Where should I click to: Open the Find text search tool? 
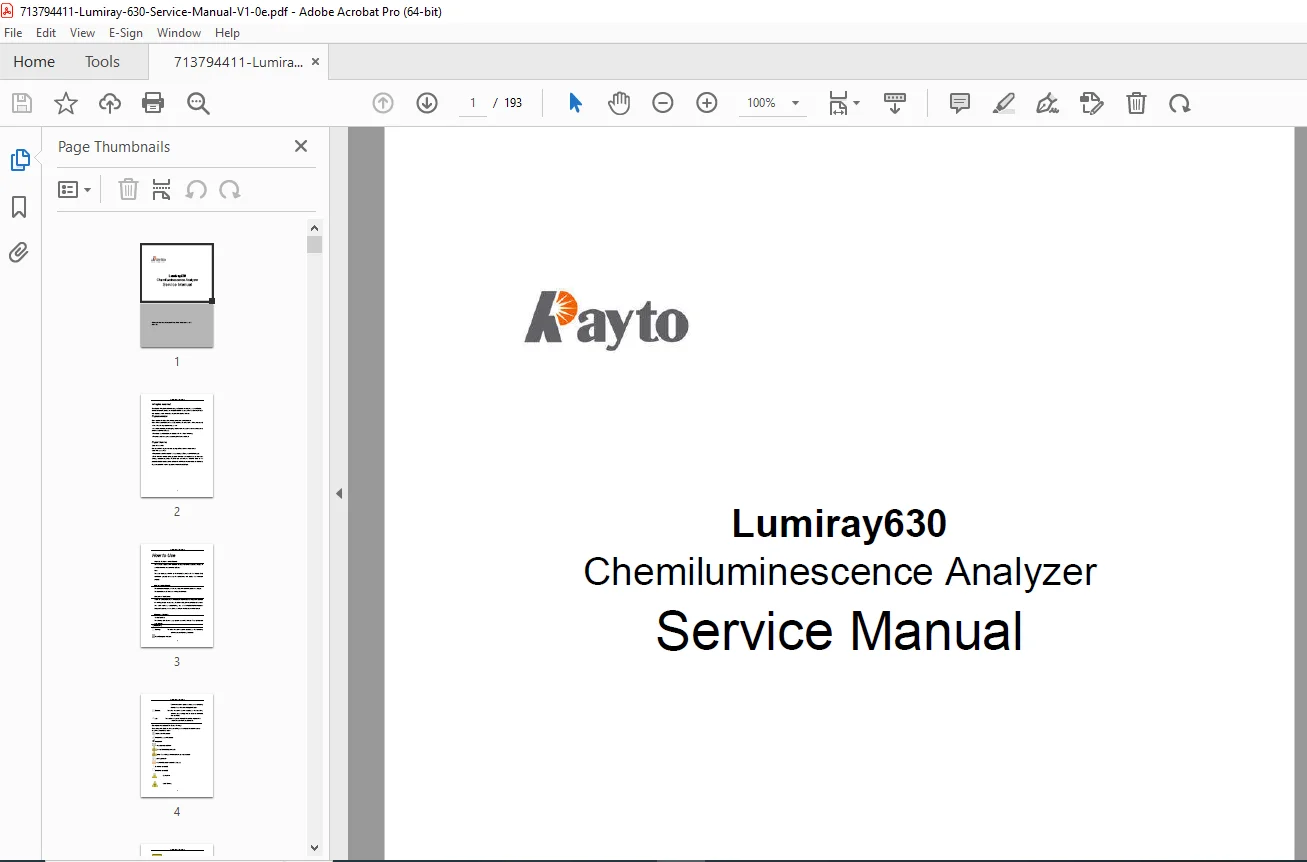198,103
